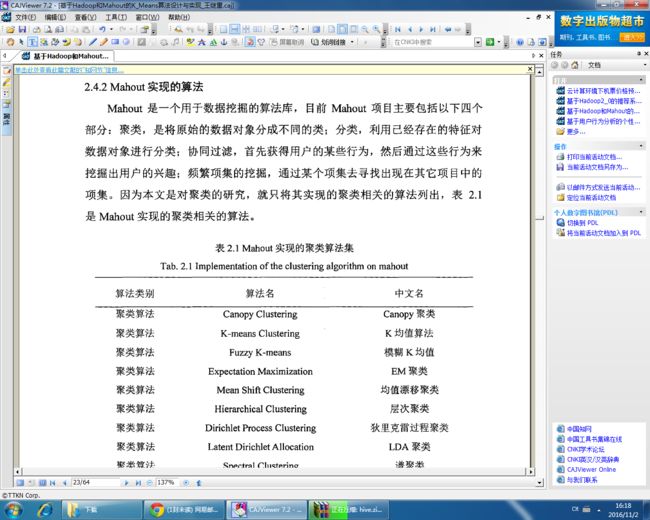Screen dimensions: 650x520
Task: Click the Back navigation arrow
Action: coord(448,29)
